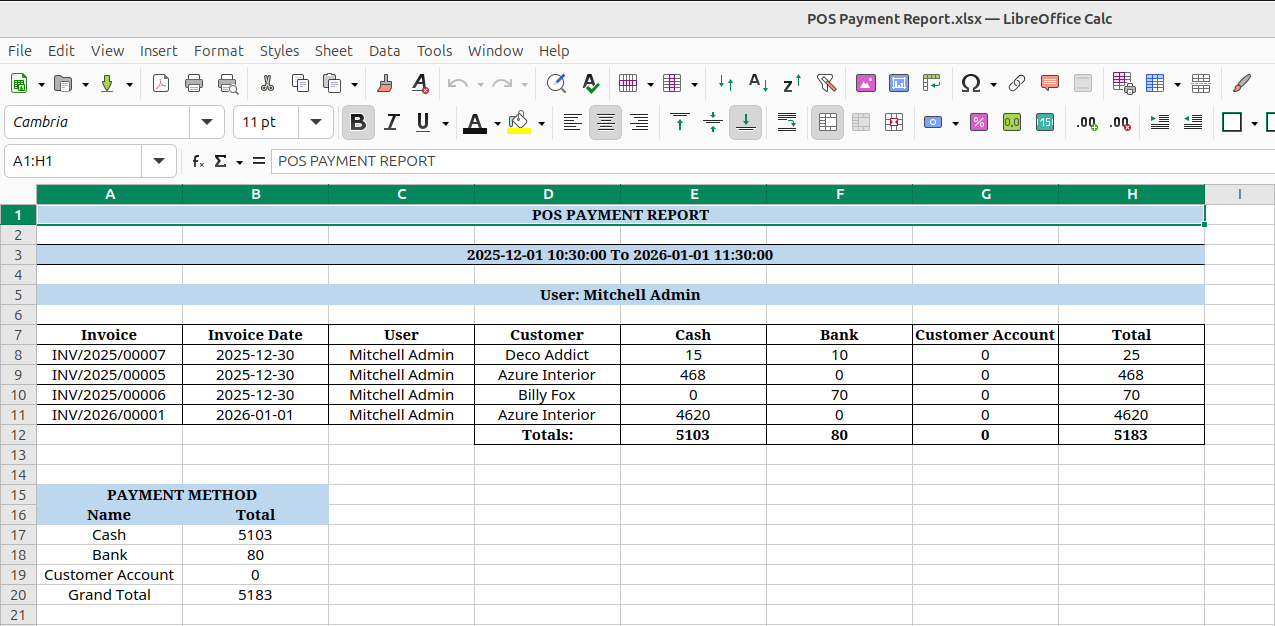Export directly as PDF
The image size is (1275, 626).
[161, 84]
